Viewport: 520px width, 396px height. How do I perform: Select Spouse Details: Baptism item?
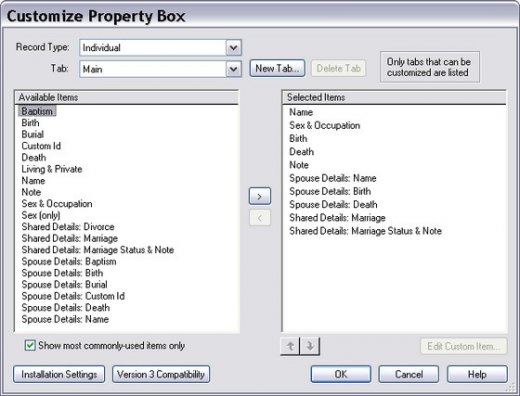point(69,261)
